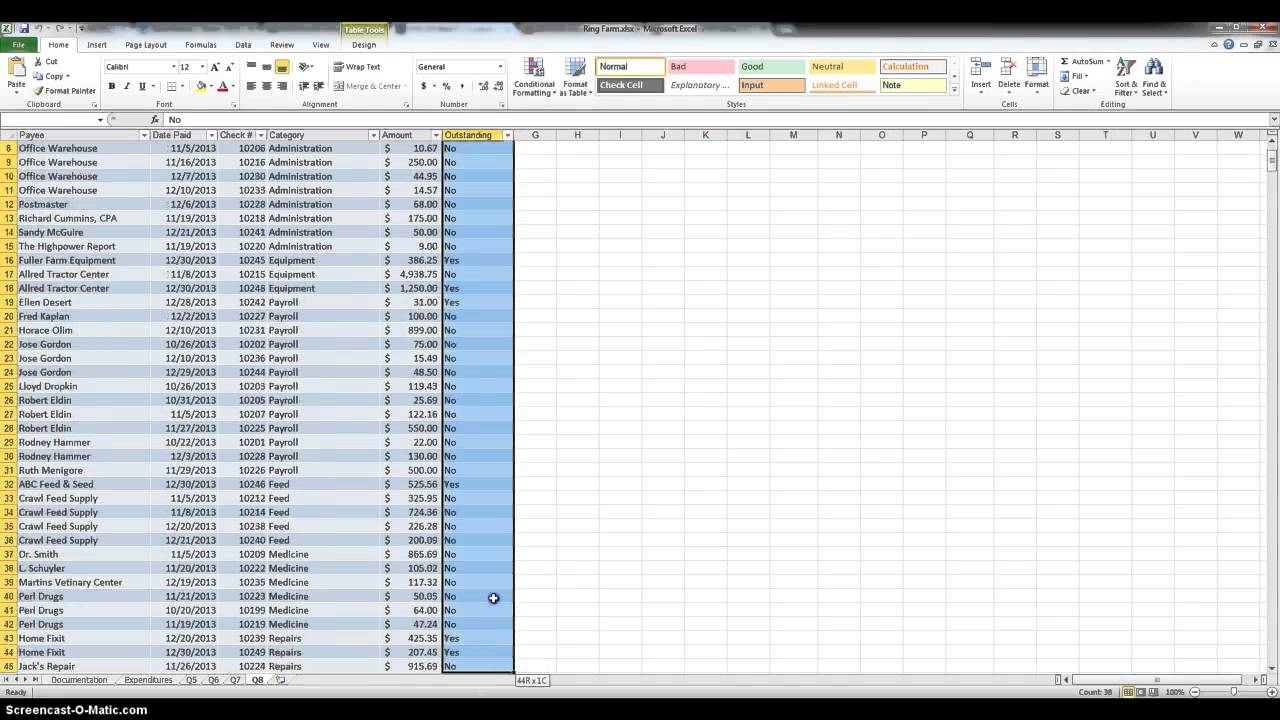Open the Calibri font name dropdown

[x=173, y=67]
